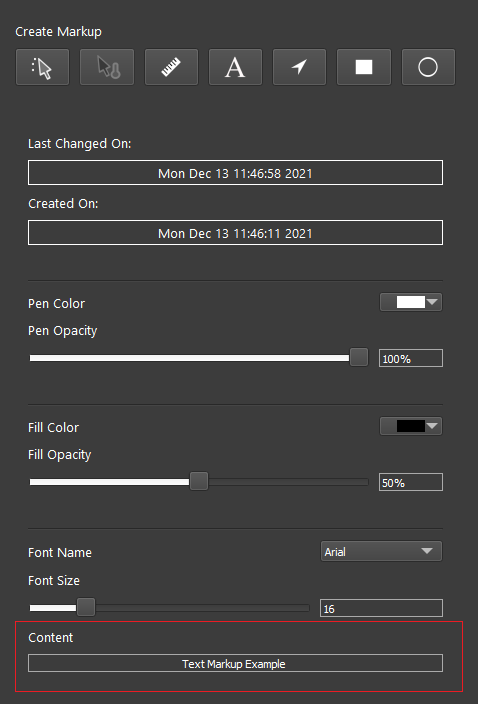The width and height of the screenshot is (478, 704).
Task: Click the temperature probe cursor tool
Action: point(107,67)
